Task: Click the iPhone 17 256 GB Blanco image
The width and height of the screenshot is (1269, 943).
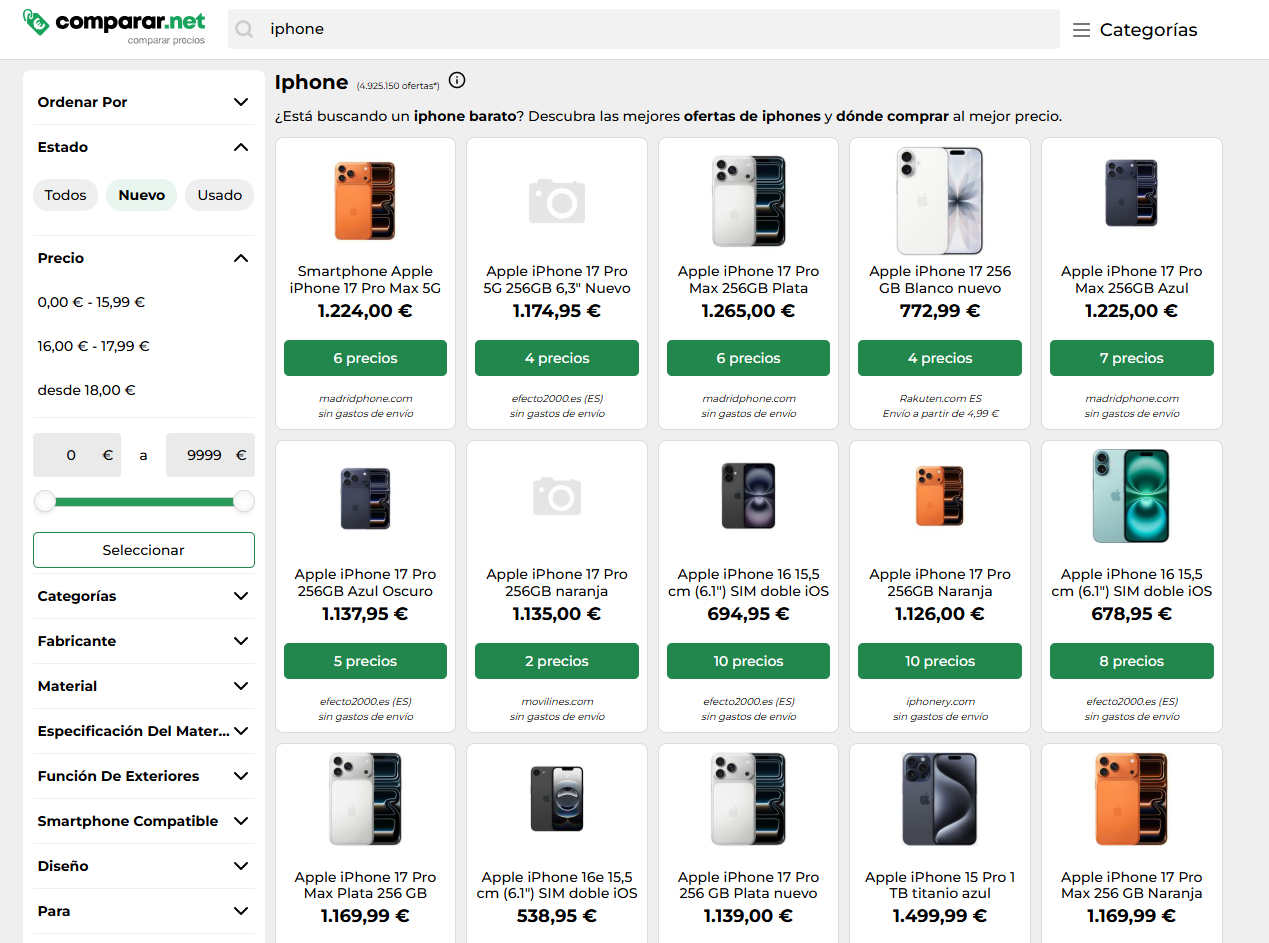Action: click(x=940, y=200)
